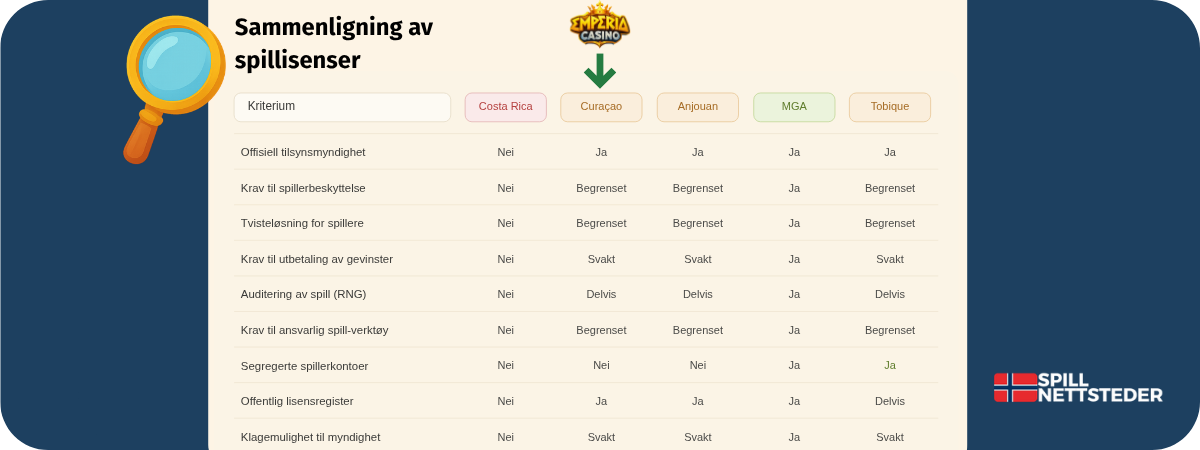Screen dimensions: 1200x450
Task: Choose the Anjouan column header
Action: [697, 107]
